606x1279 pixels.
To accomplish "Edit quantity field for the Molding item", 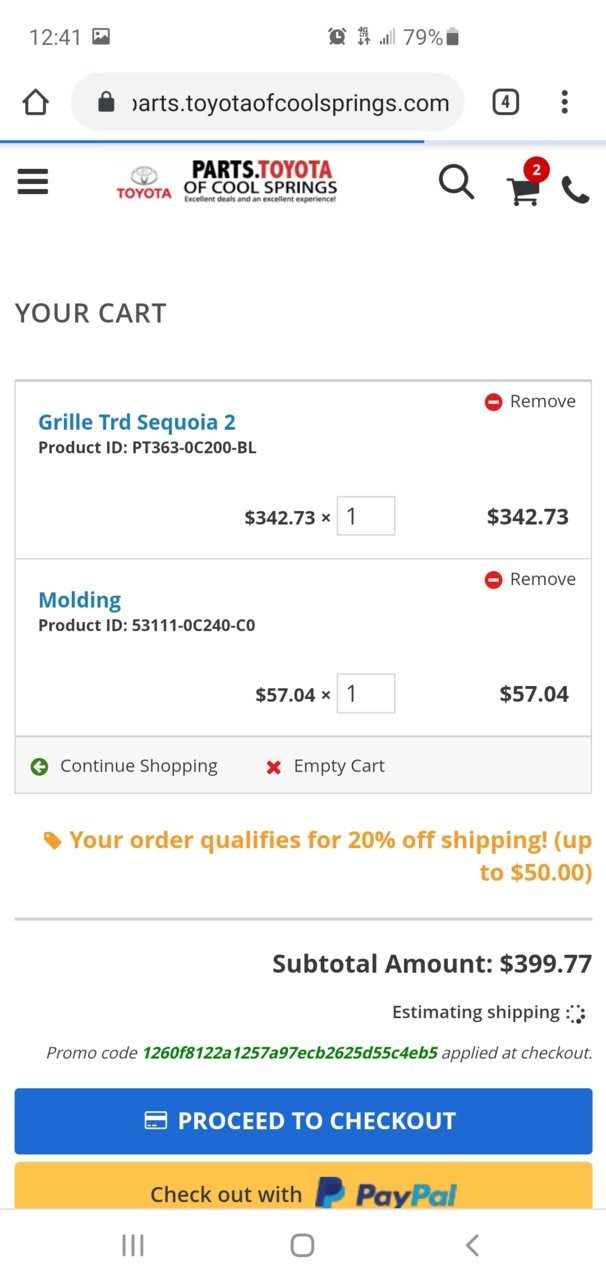I will [x=366, y=694].
